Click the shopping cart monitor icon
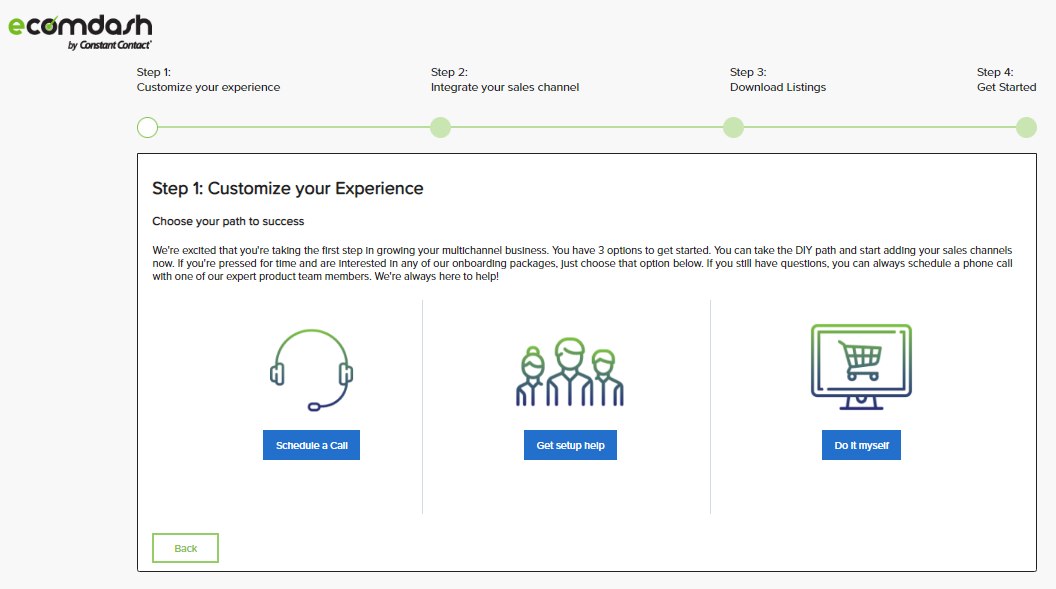 pyautogui.click(x=861, y=367)
